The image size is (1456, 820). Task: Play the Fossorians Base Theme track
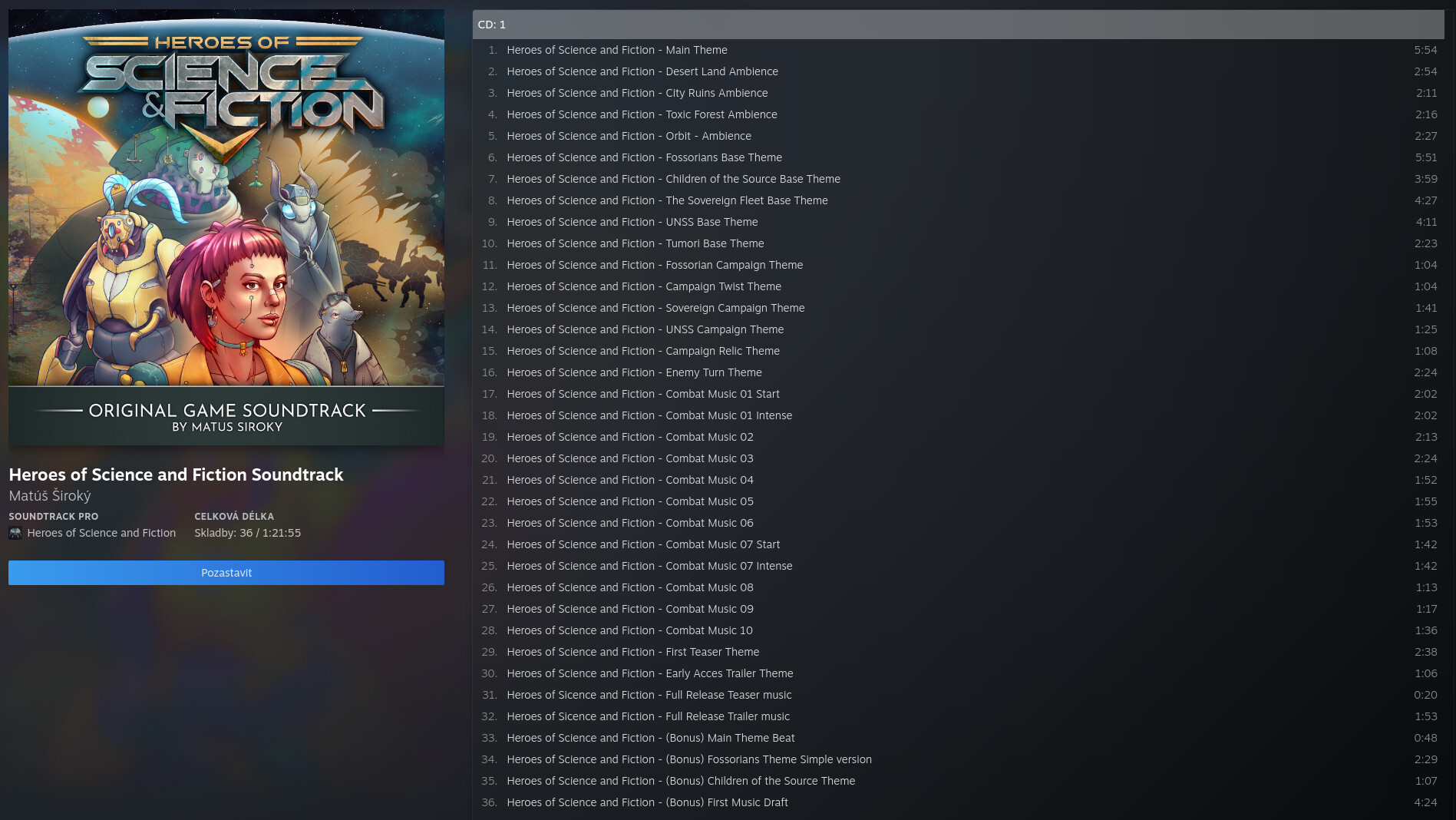click(644, 157)
